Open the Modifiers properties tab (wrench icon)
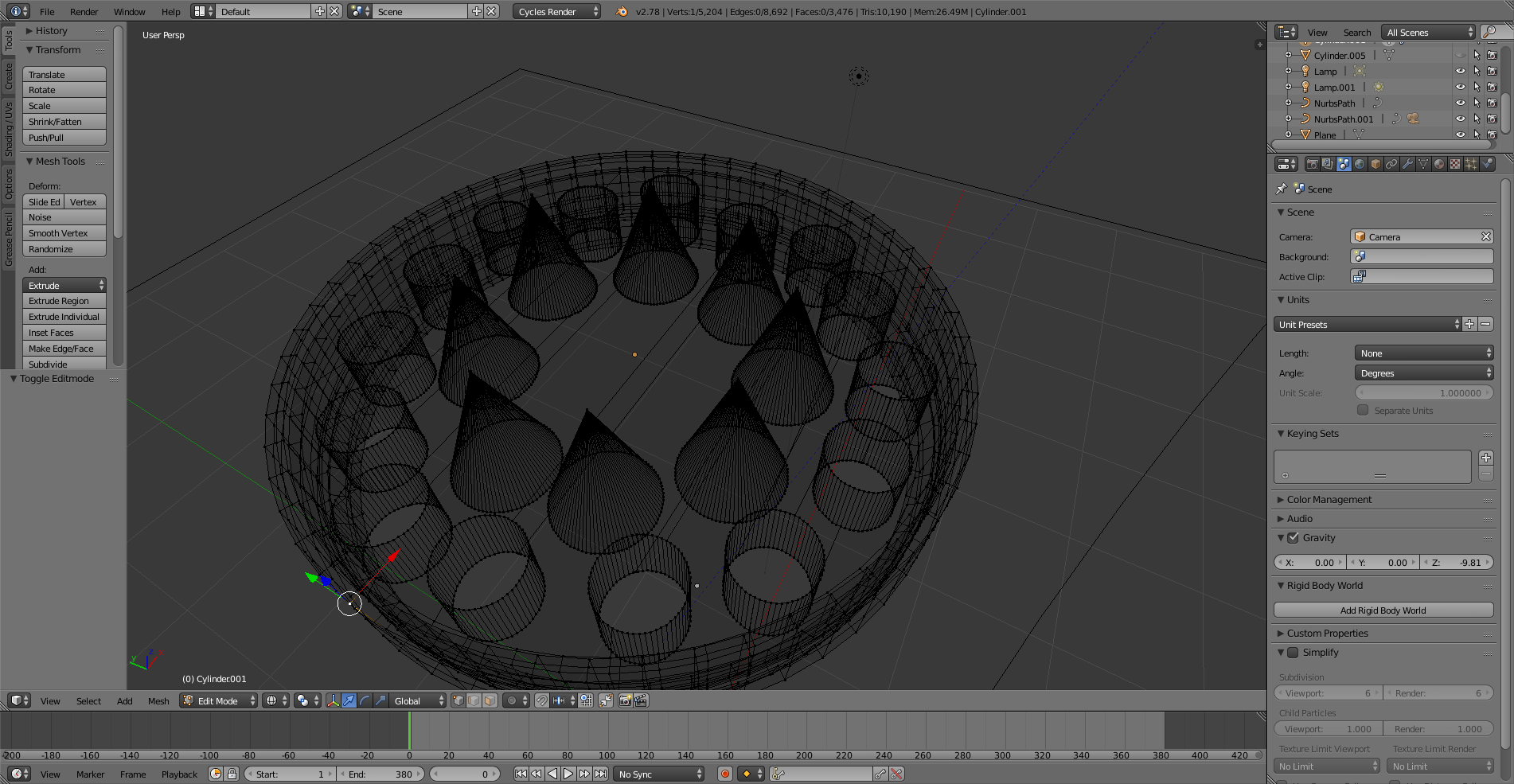 point(1407,164)
